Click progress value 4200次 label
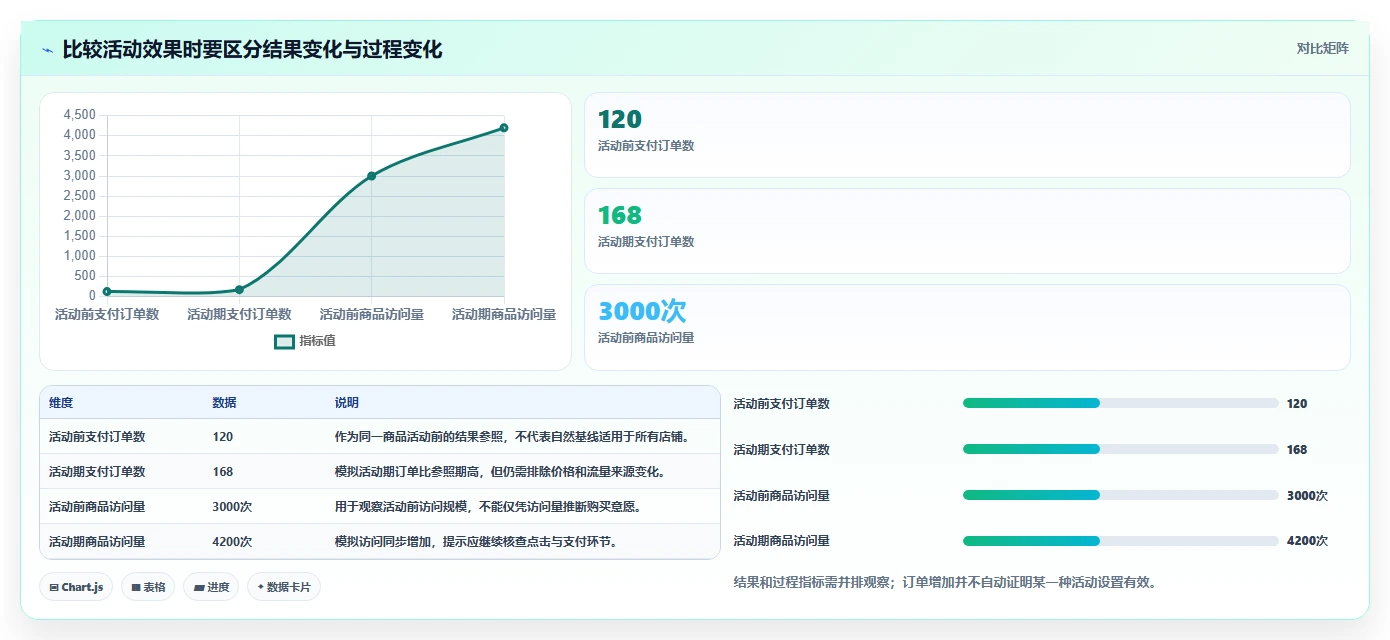 [1307, 541]
